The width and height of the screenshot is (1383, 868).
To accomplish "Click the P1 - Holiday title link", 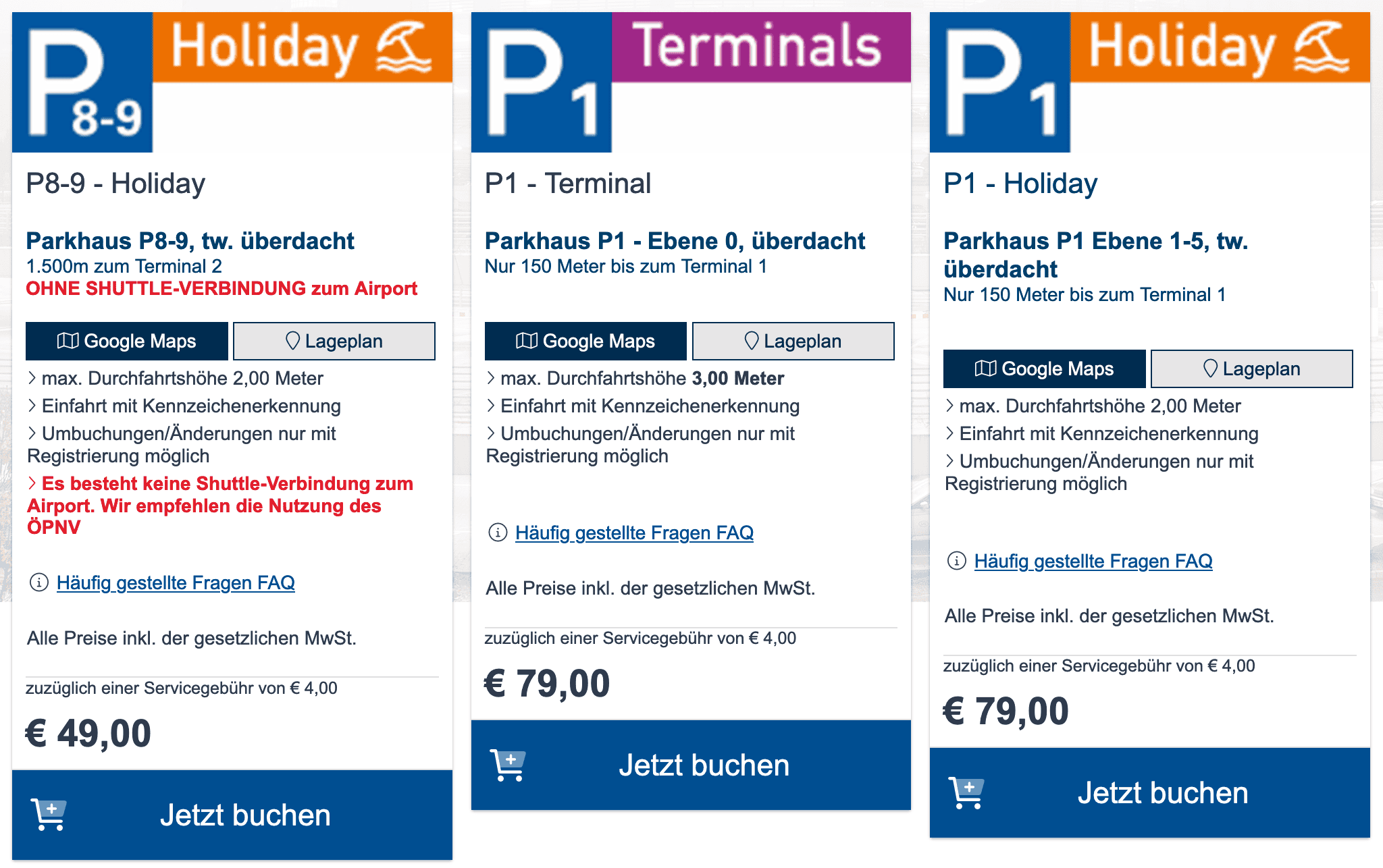I will coord(1020,184).
